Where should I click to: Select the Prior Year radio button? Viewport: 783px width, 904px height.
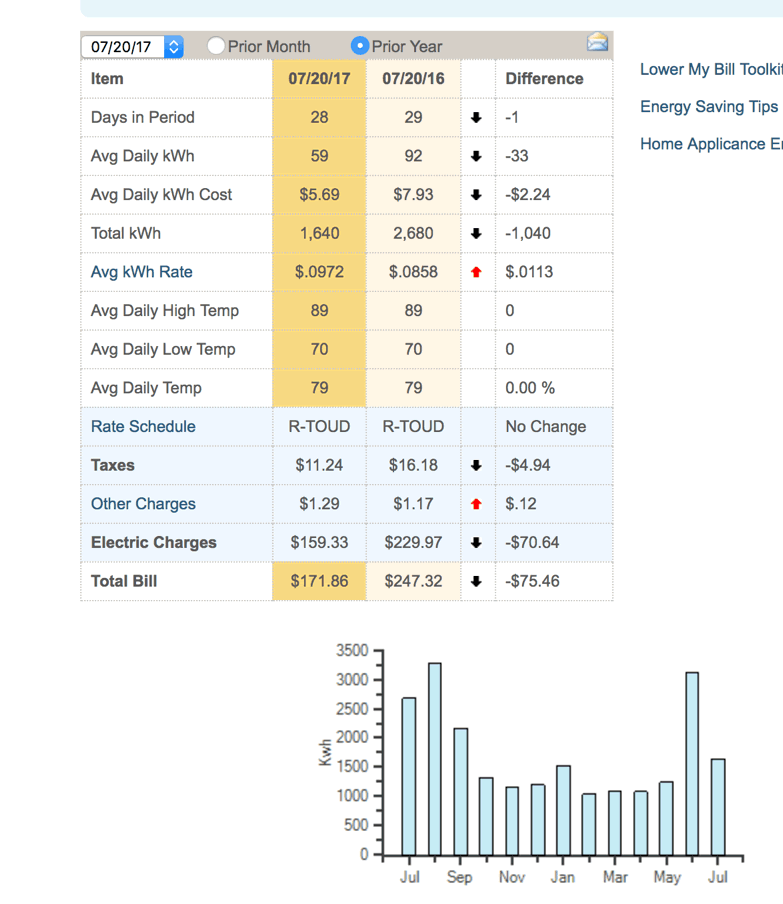(359, 46)
